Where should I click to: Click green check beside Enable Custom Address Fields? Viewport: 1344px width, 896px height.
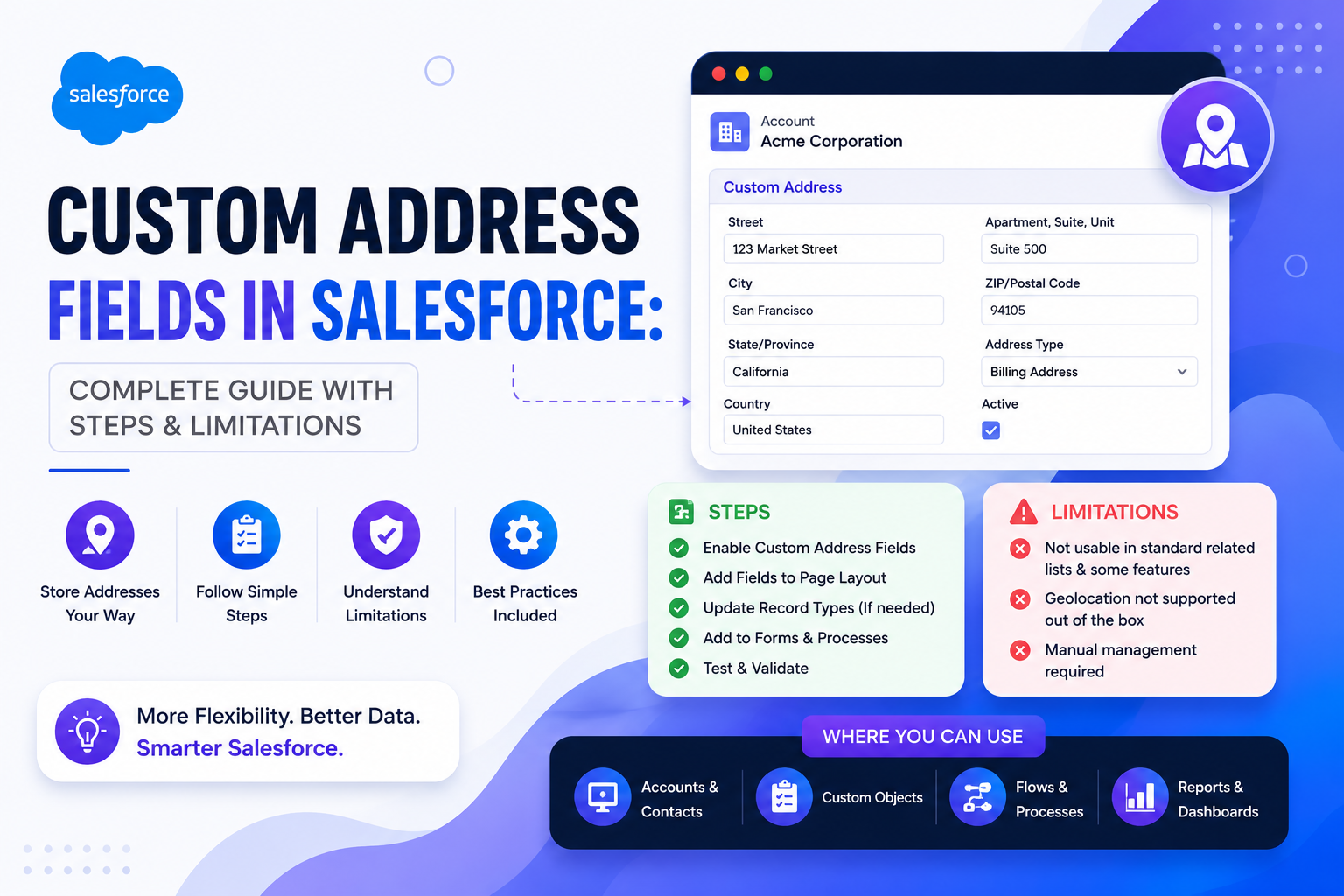679,549
